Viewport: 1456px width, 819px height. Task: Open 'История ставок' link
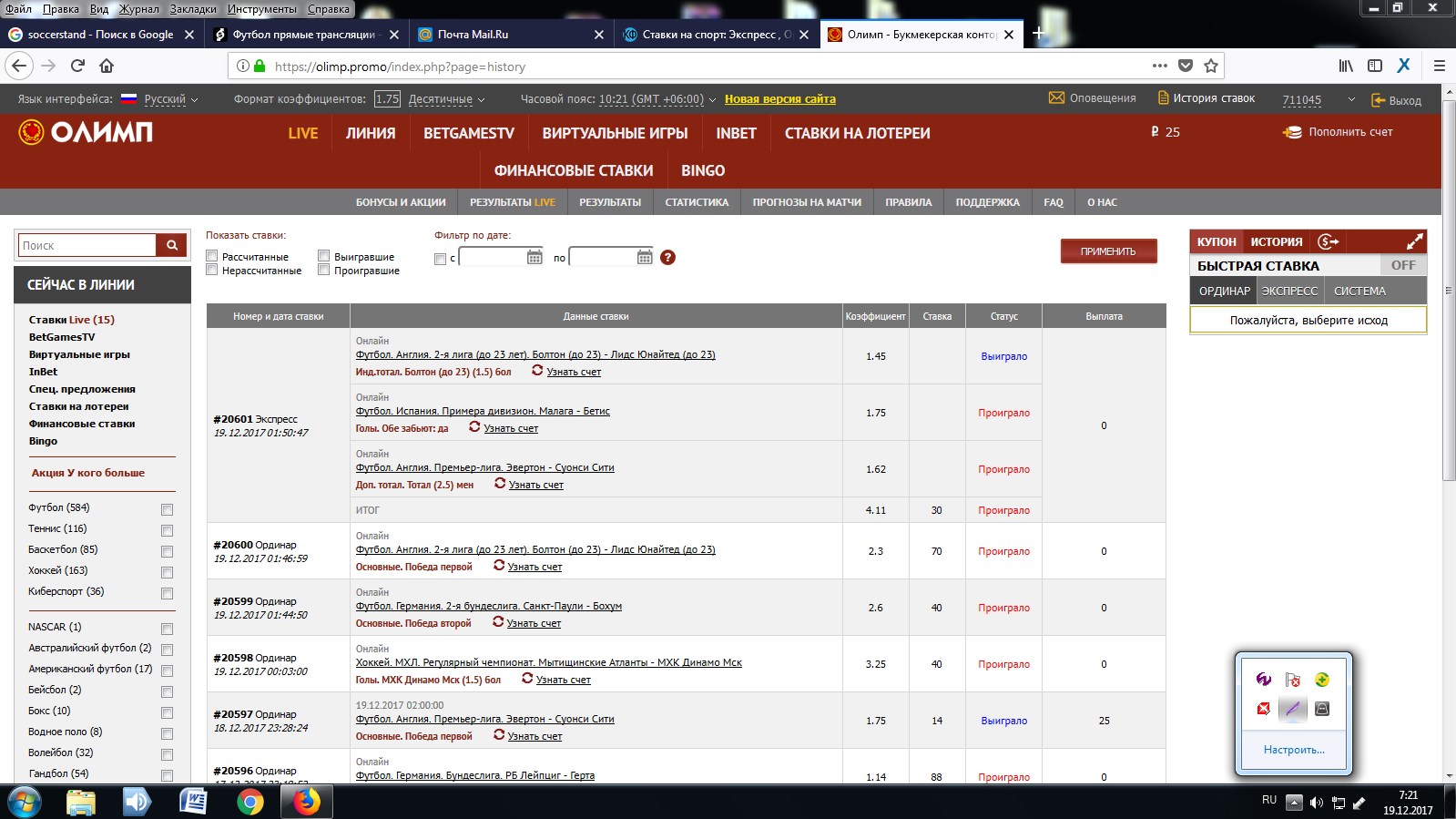(x=1207, y=98)
